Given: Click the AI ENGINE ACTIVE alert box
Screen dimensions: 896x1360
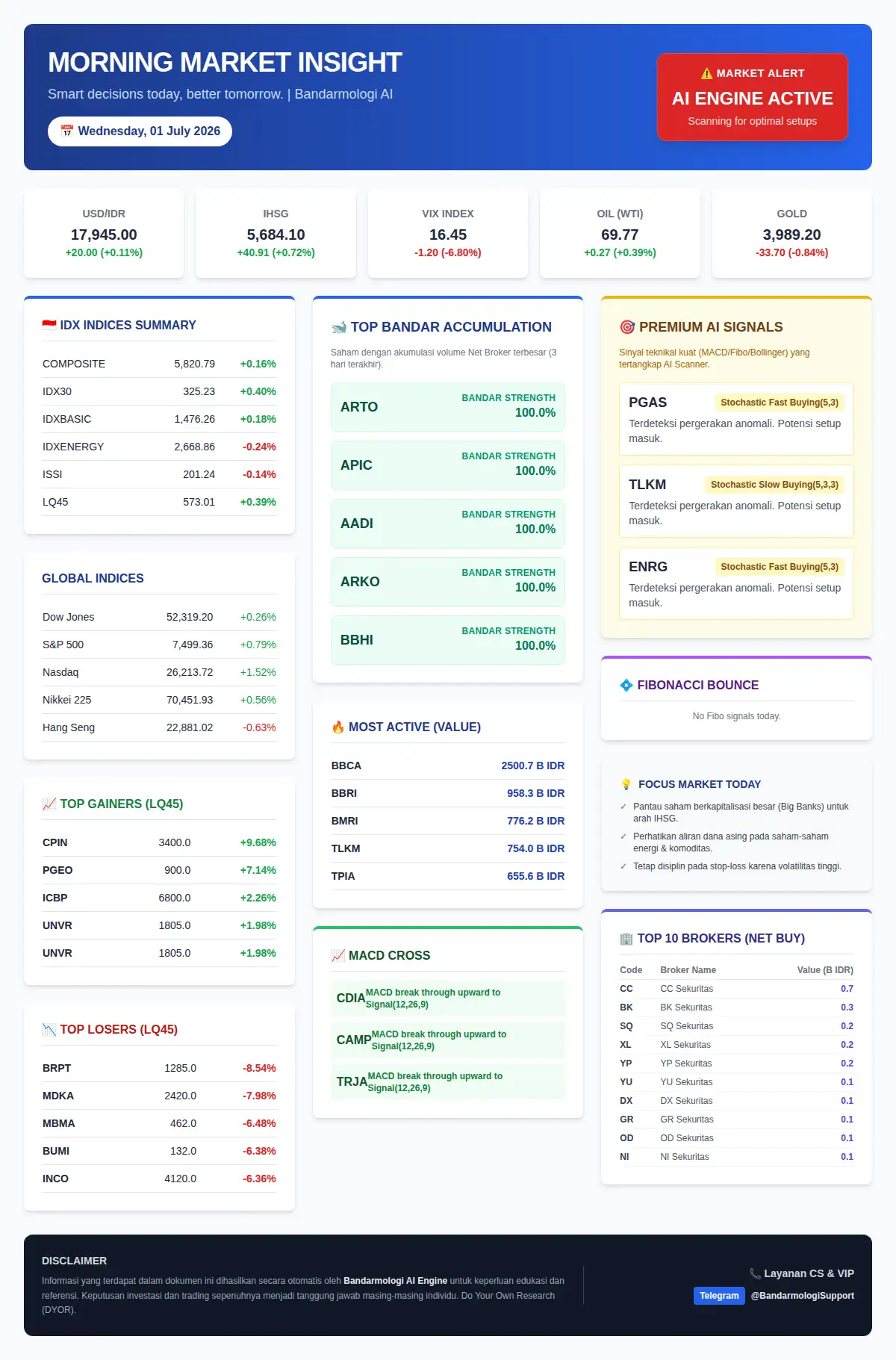Looking at the screenshot, I should (x=753, y=97).
